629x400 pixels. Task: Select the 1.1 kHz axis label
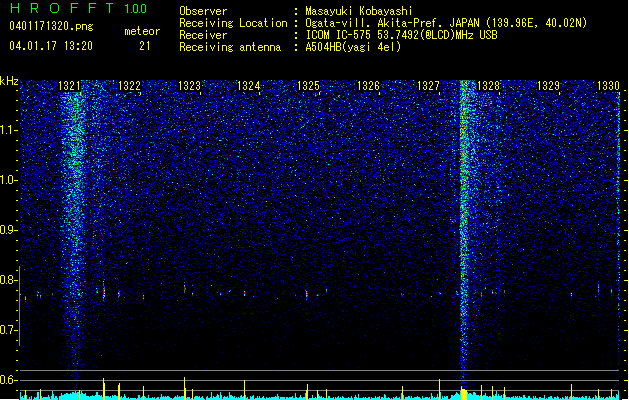point(9,130)
